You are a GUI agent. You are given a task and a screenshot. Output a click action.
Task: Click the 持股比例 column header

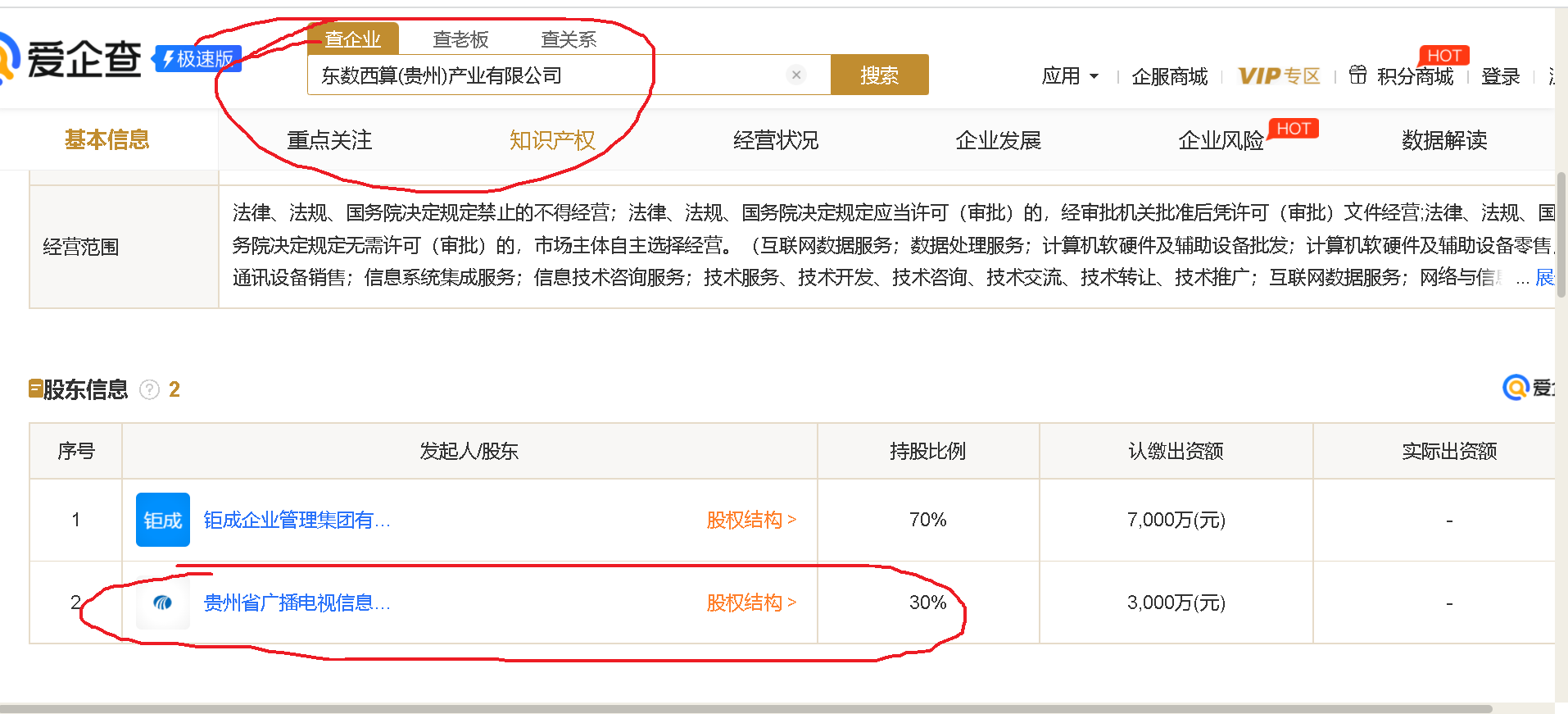point(928,451)
